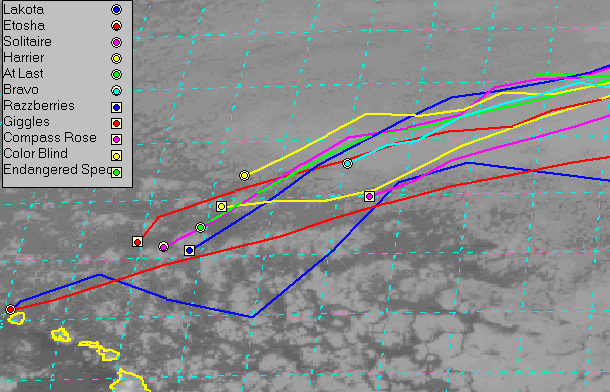The image size is (610, 392).
Task: Click the Lakota blue circle legend icon
Action: [116, 10]
